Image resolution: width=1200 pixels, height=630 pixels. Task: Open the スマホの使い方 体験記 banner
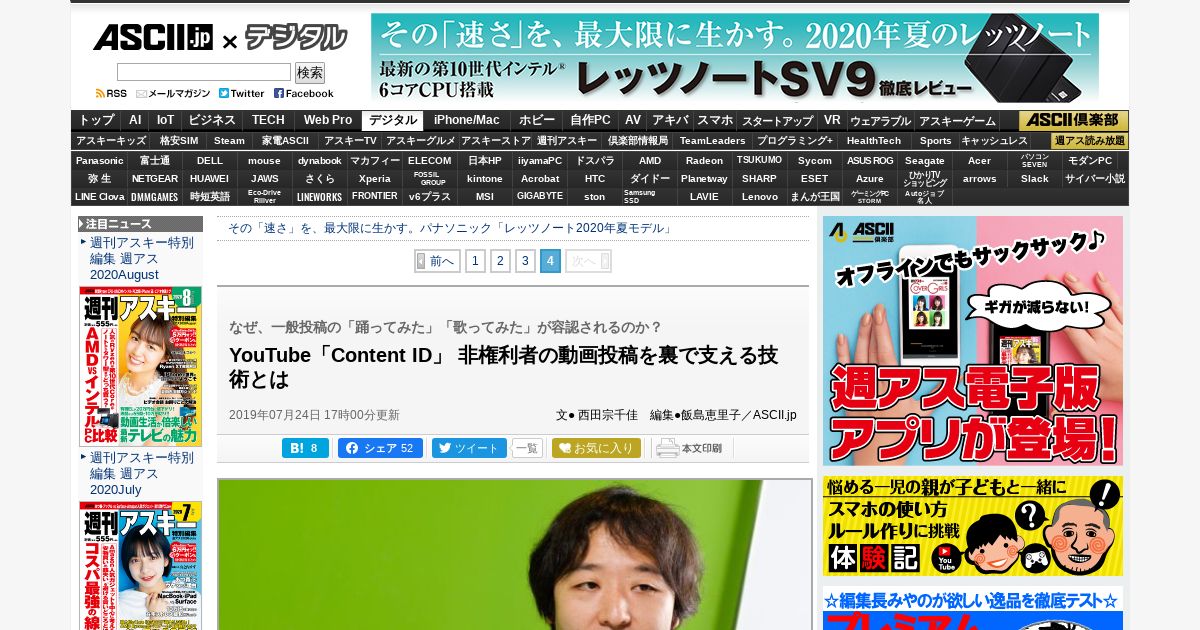pyautogui.click(x=973, y=526)
